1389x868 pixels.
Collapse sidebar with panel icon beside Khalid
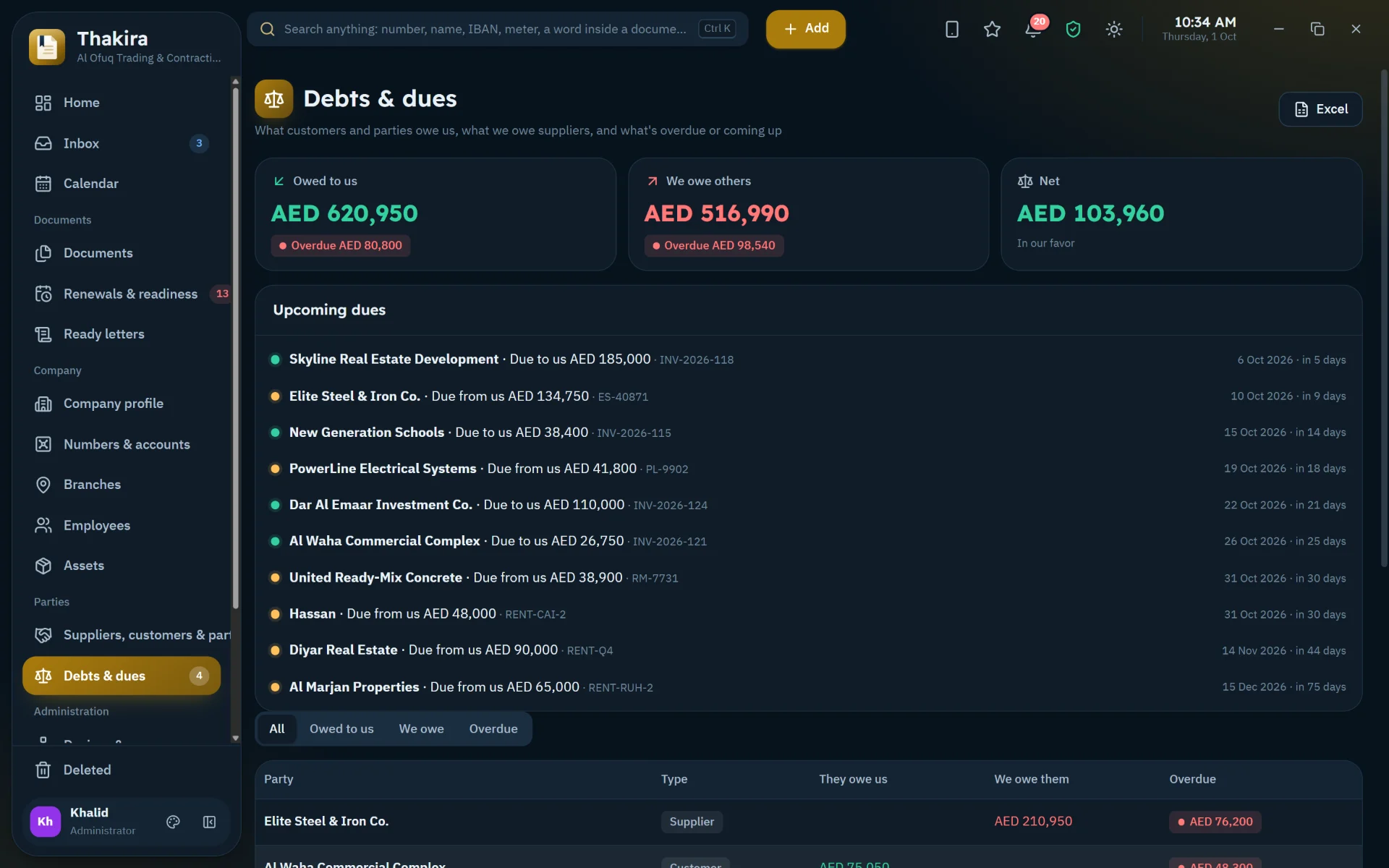pos(209,822)
